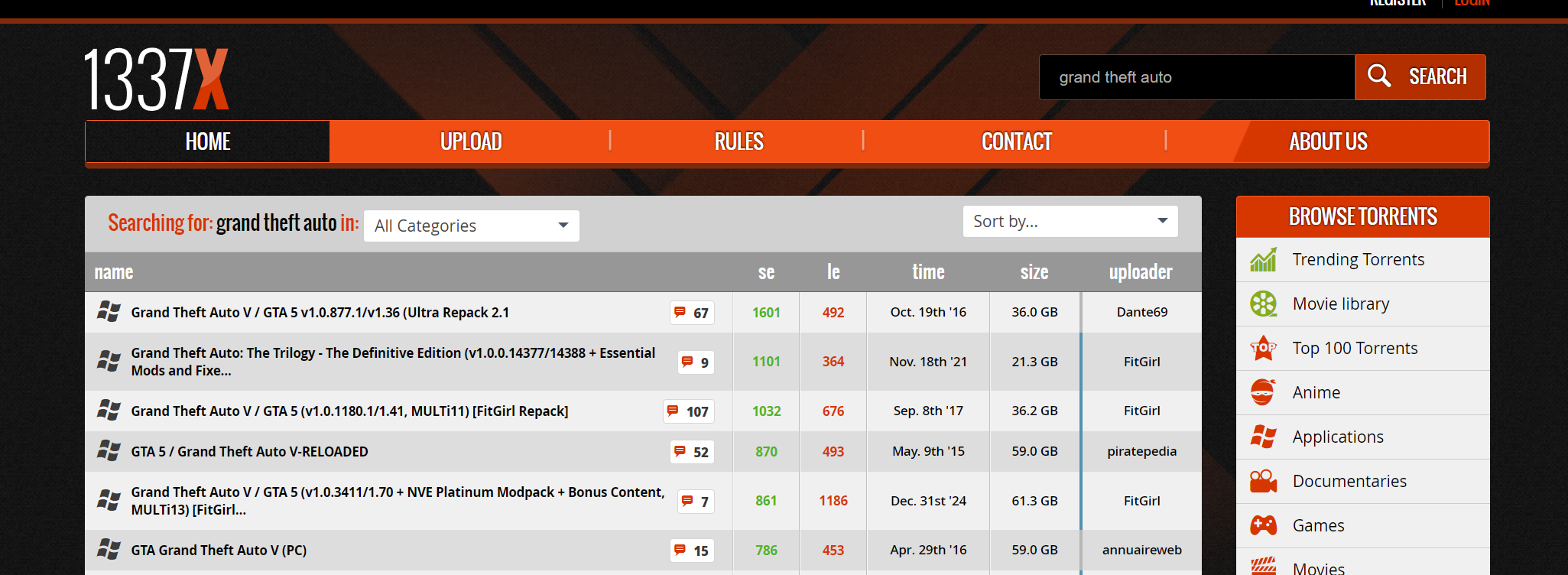Screen dimensions: 1568x575
Task: Click the Top 100 Torrents star icon
Action: tap(1263, 349)
